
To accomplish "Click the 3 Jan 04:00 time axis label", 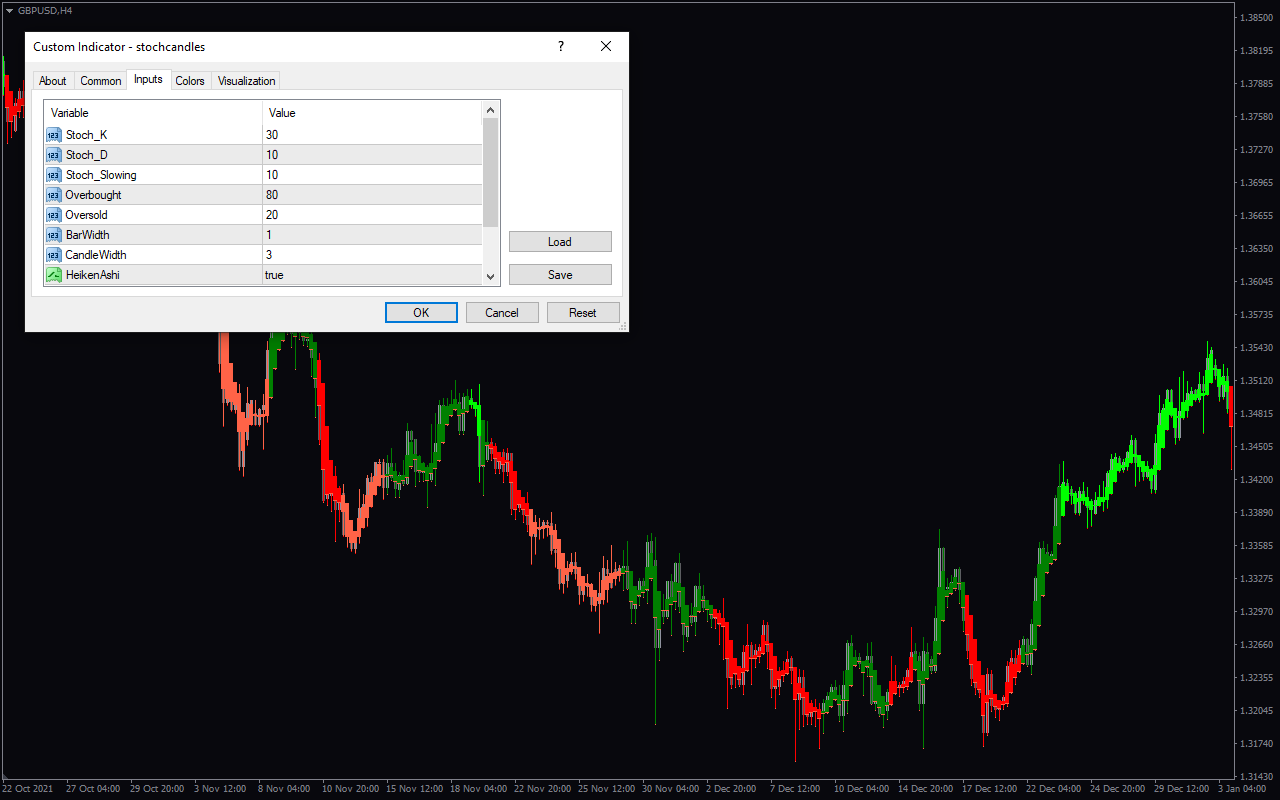I will click(1243, 788).
